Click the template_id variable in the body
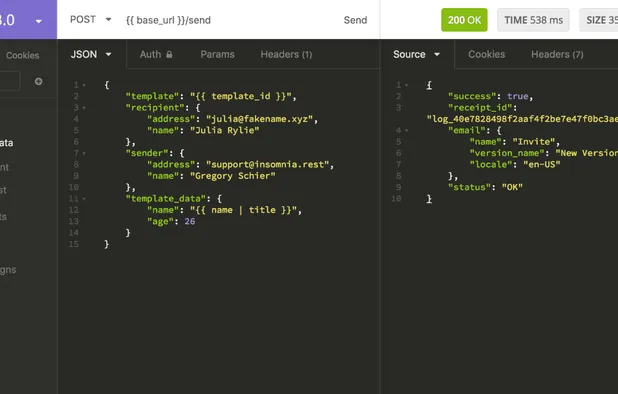This screenshot has height=394, width=618. coord(241,96)
